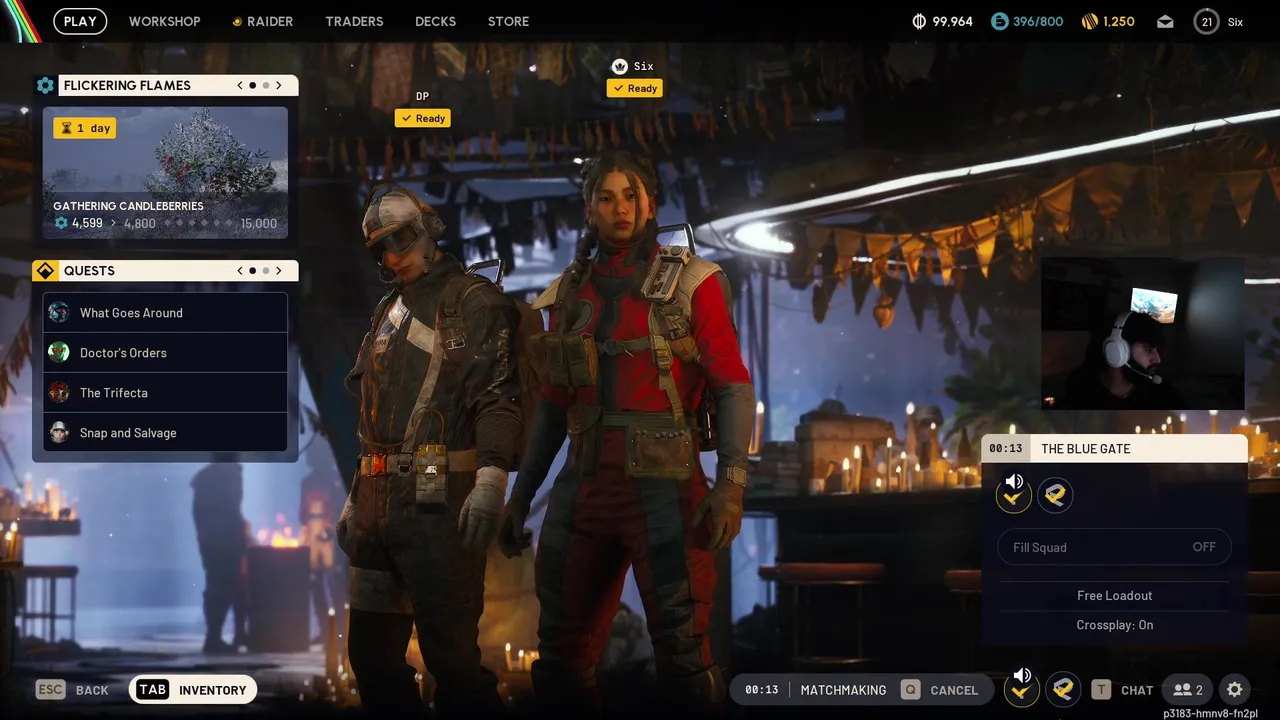
Task: Click the second squad member icon in Blue Gate panel
Action: click(1055, 495)
